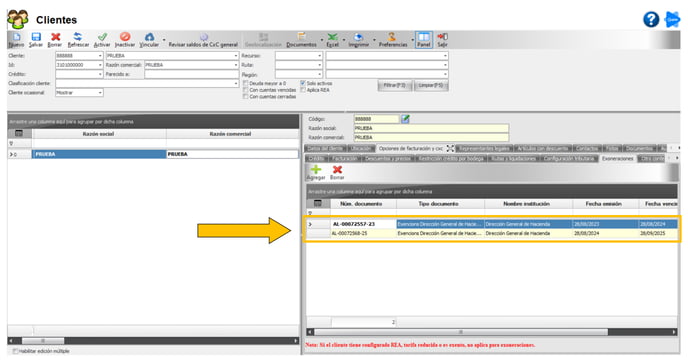
Task: Click the Inactivar toolbar icon
Action: (125, 39)
